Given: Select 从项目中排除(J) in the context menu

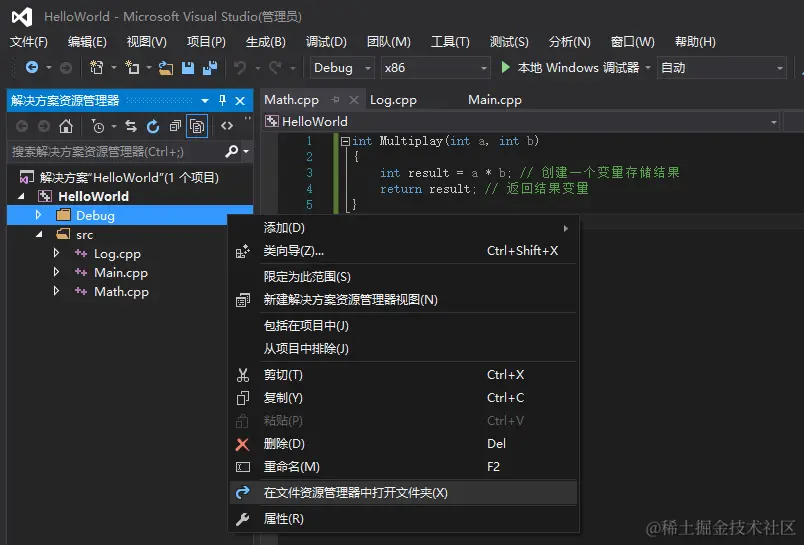Looking at the screenshot, I should [x=404, y=349].
